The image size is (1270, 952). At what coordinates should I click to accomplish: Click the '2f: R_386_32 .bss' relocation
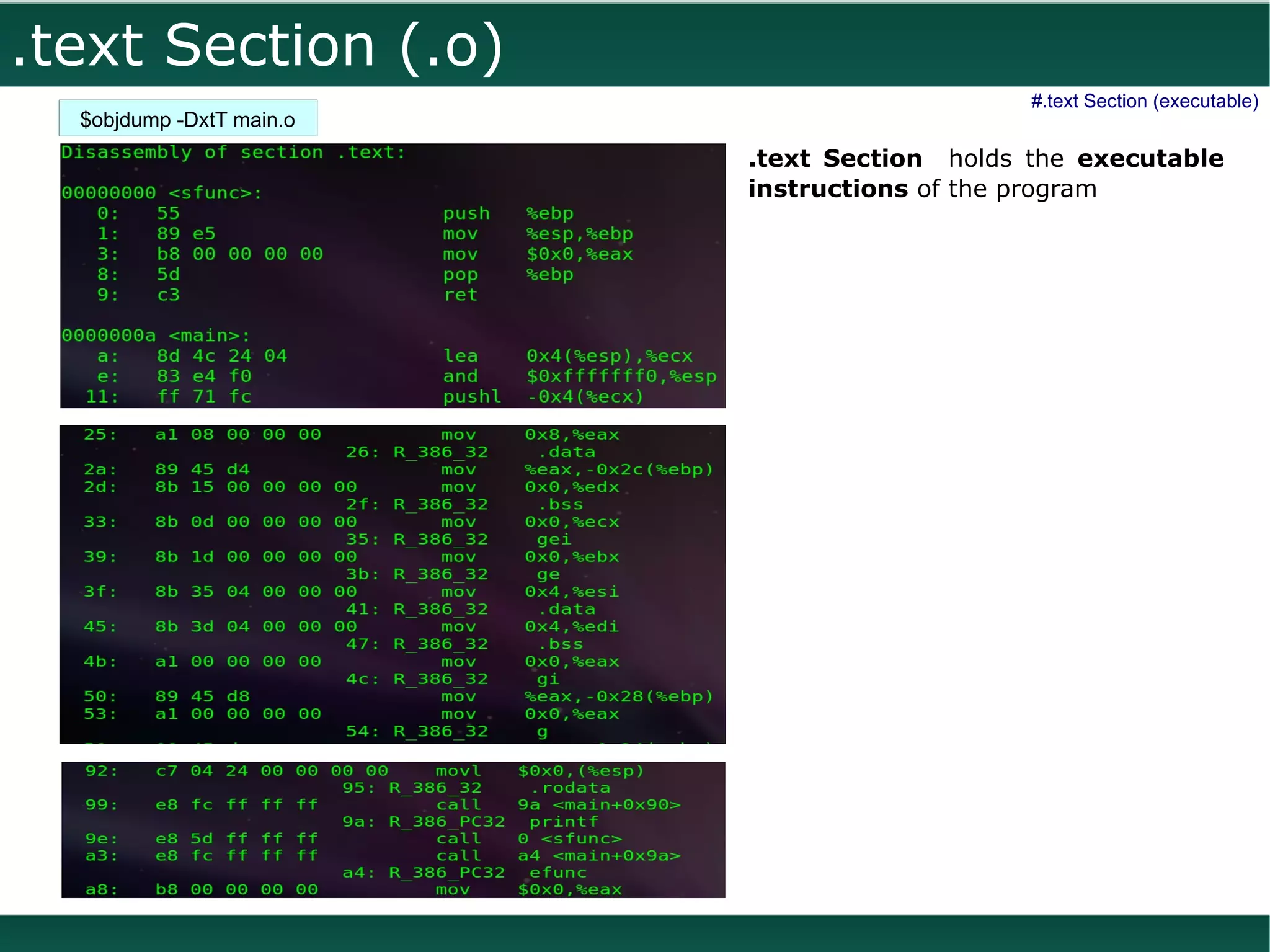[x=464, y=504]
